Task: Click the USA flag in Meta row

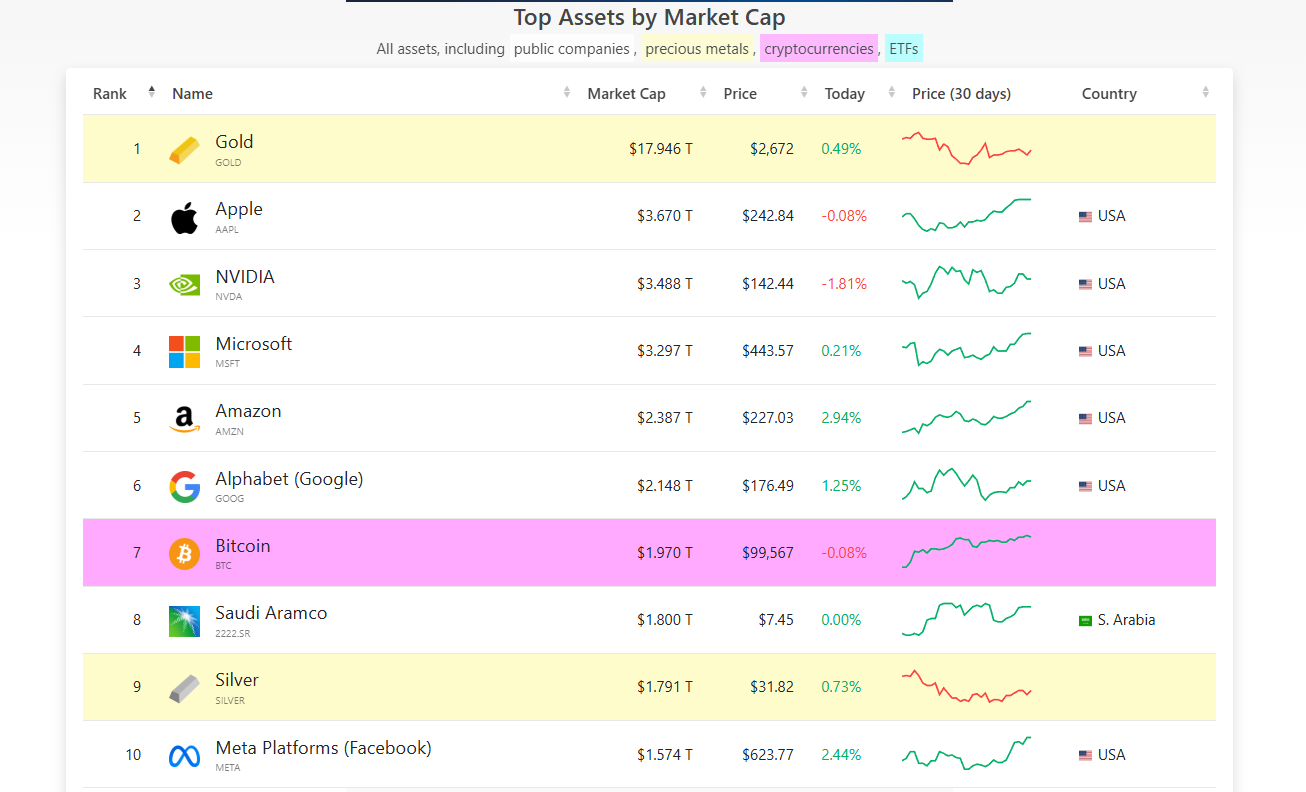Action: [x=1085, y=756]
